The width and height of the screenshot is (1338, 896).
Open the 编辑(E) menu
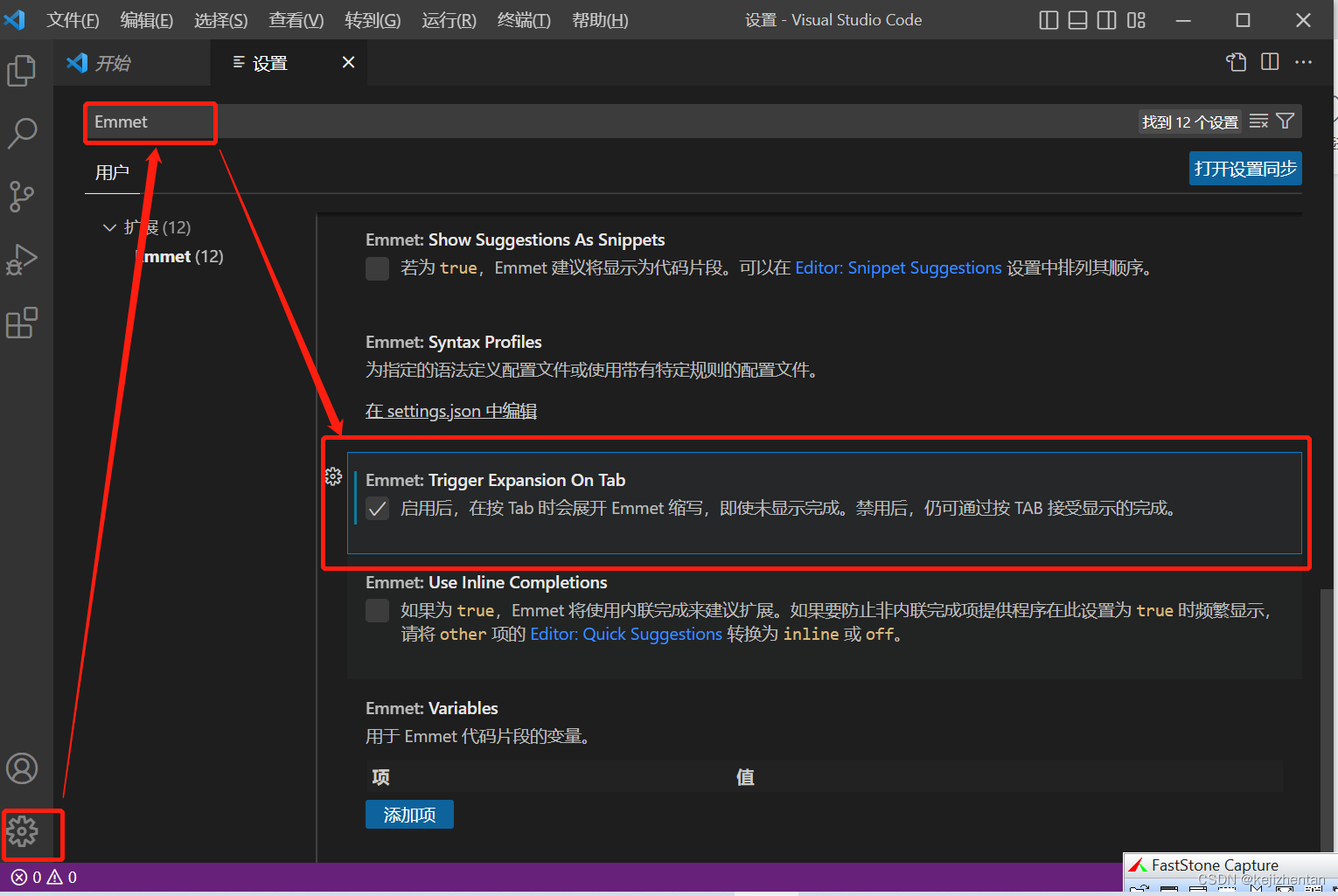pos(146,20)
